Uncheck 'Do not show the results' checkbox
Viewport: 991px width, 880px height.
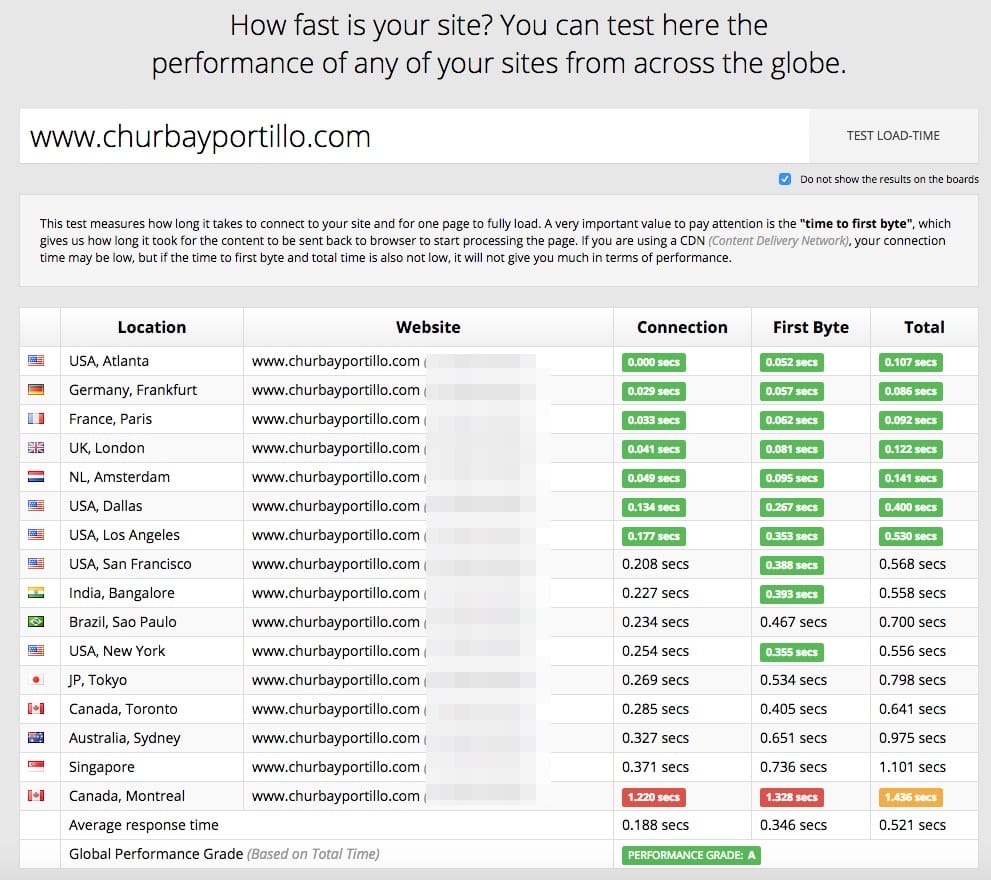coord(785,179)
